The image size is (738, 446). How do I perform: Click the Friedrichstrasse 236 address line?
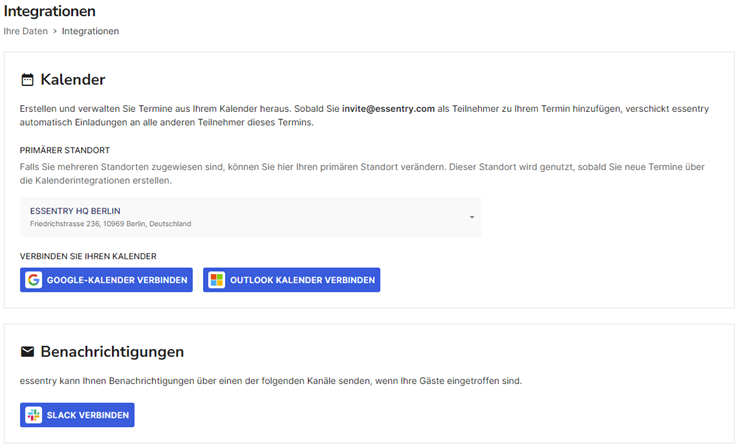click(x=111, y=224)
